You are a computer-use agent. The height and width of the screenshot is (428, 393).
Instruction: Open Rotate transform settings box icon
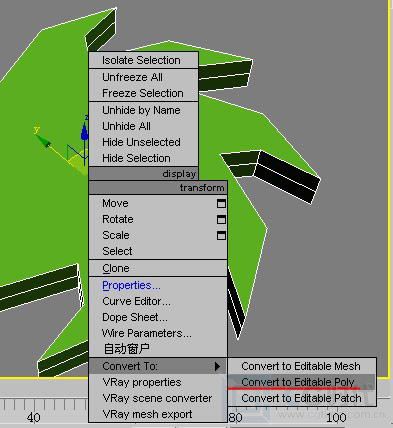click(221, 219)
